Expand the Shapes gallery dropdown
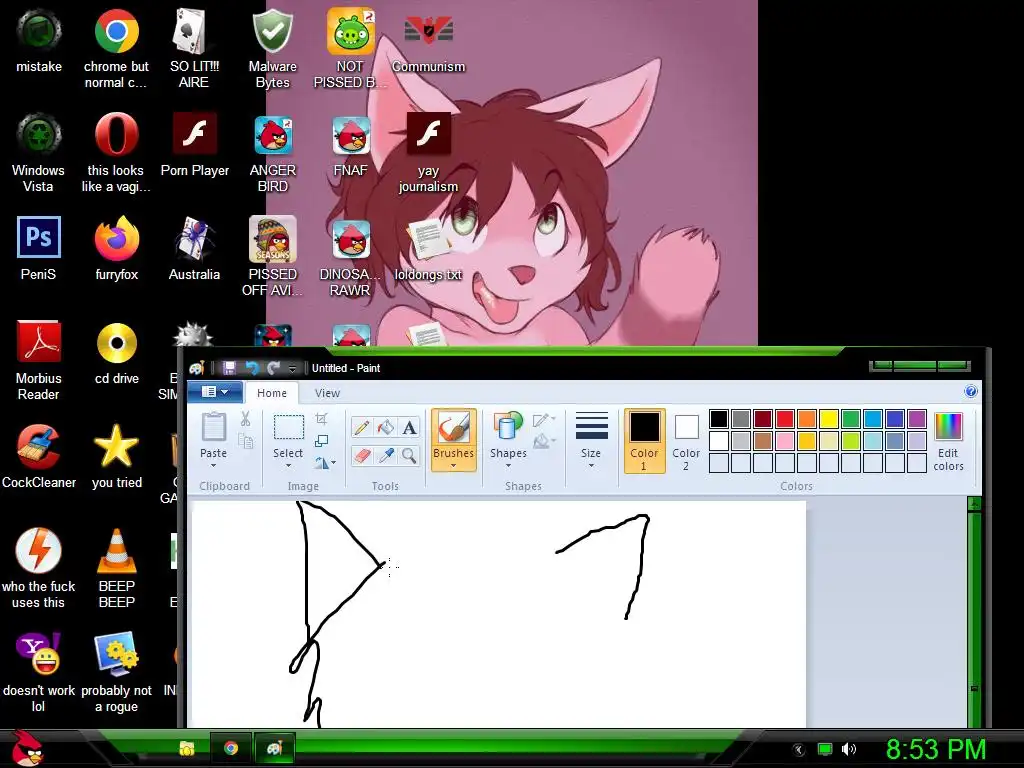Screen dimensions: 1024x768 tap(508, 466)
